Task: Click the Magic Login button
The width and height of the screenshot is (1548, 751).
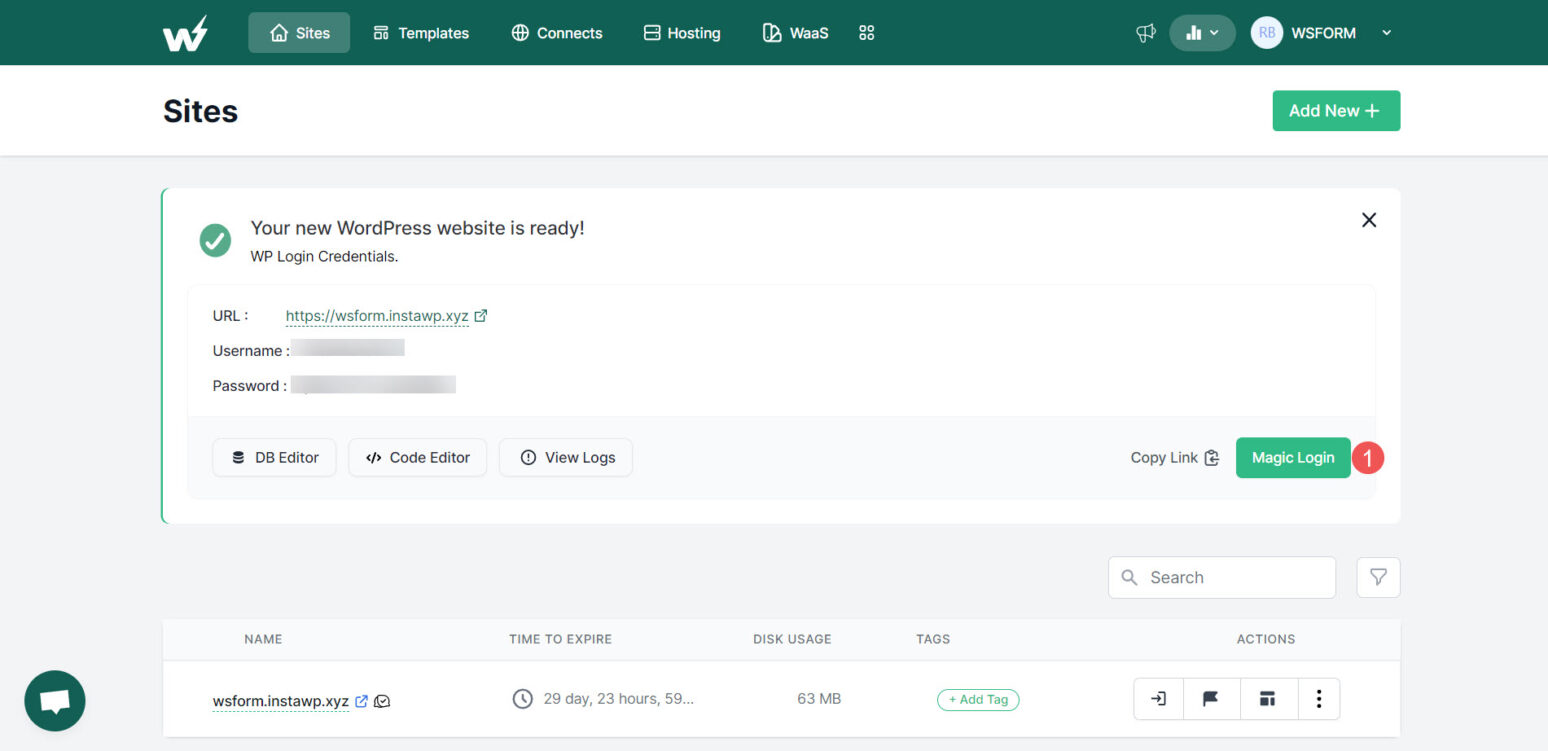Action: coord(1293,457)
